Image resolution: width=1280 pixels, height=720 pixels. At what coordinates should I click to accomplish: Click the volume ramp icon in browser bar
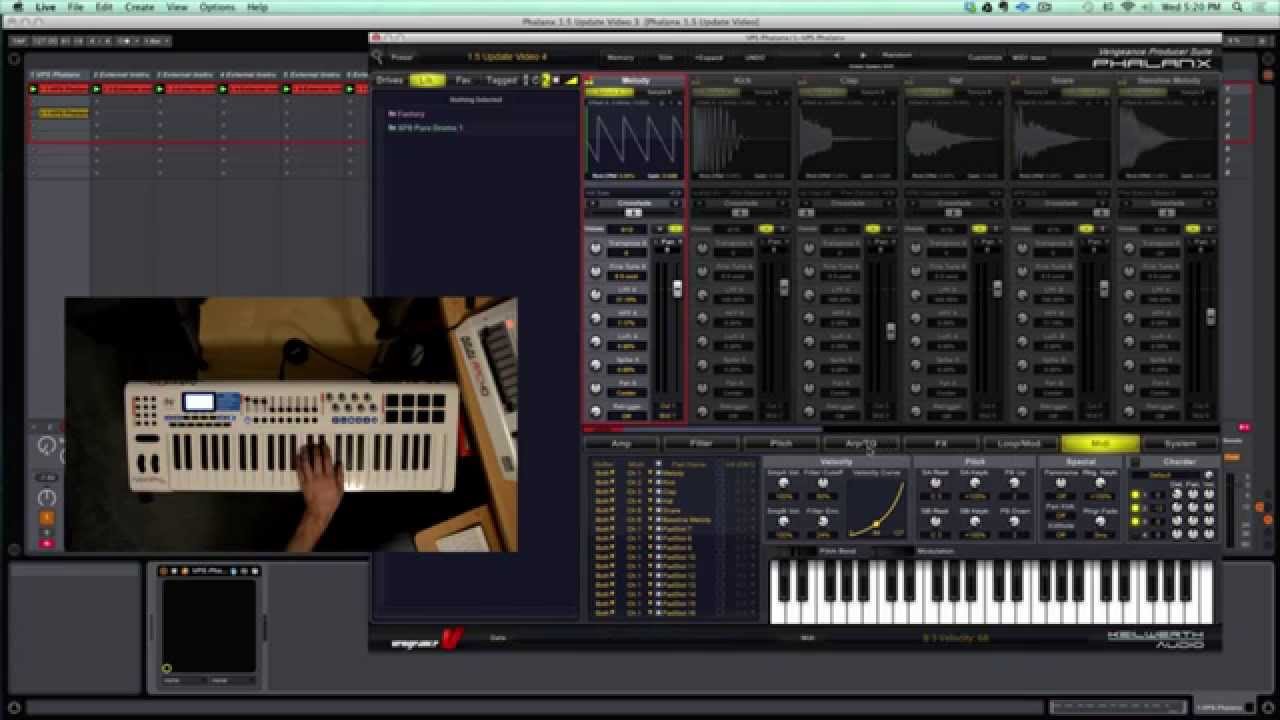click(571, 80)
